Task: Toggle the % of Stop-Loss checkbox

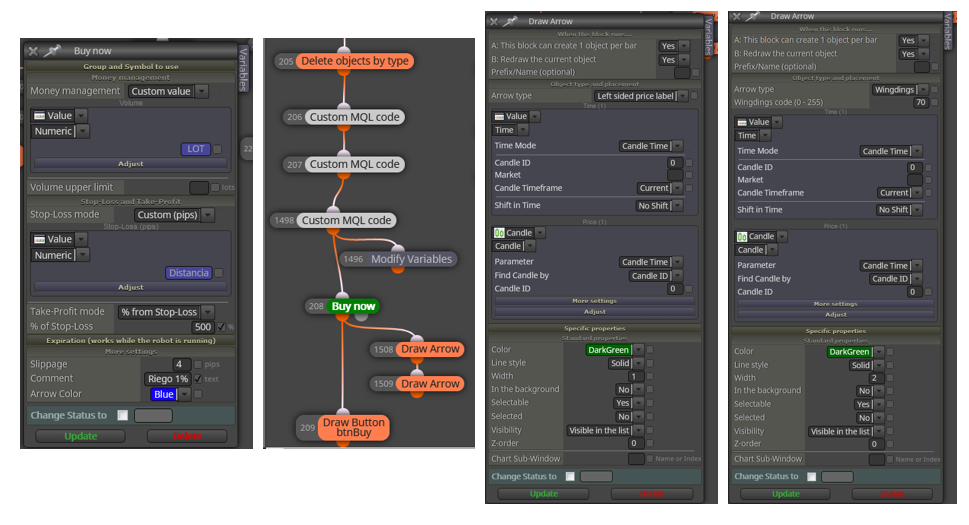Action: [221, 327]
